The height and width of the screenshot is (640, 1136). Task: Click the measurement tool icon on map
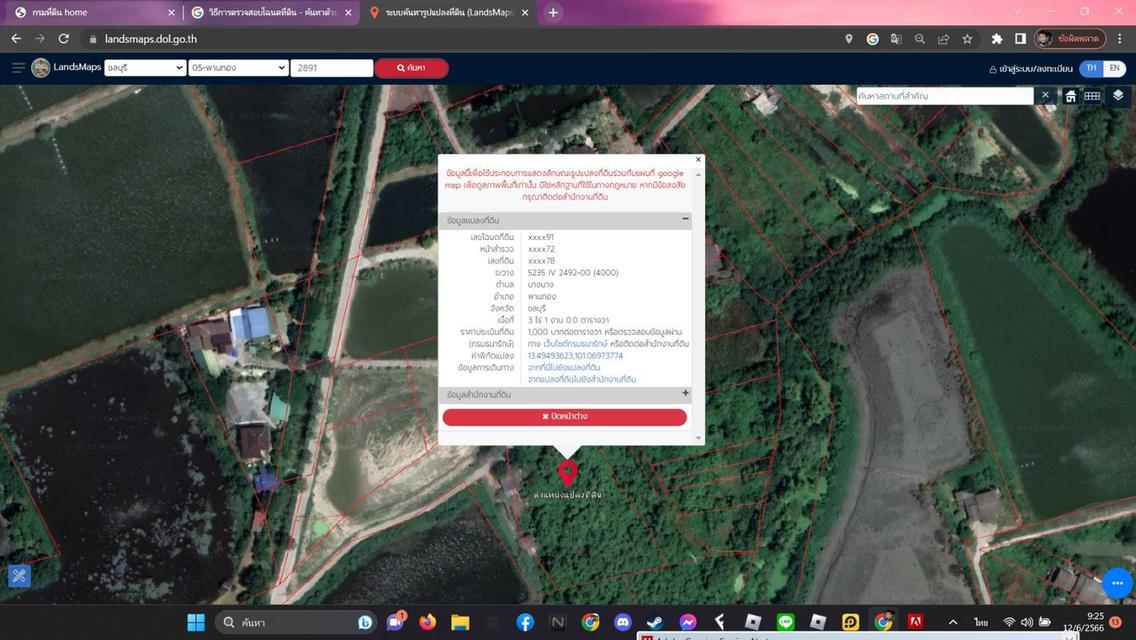point(19,575)
